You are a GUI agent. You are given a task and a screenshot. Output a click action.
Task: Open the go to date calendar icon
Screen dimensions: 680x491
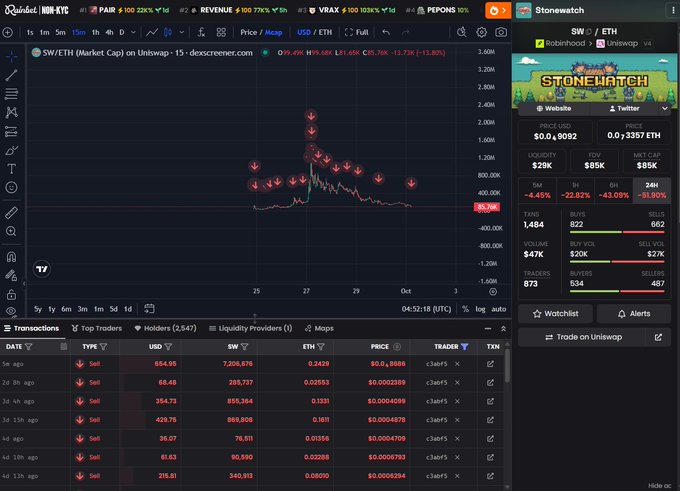pyautogui.click(x=149, y=309)
